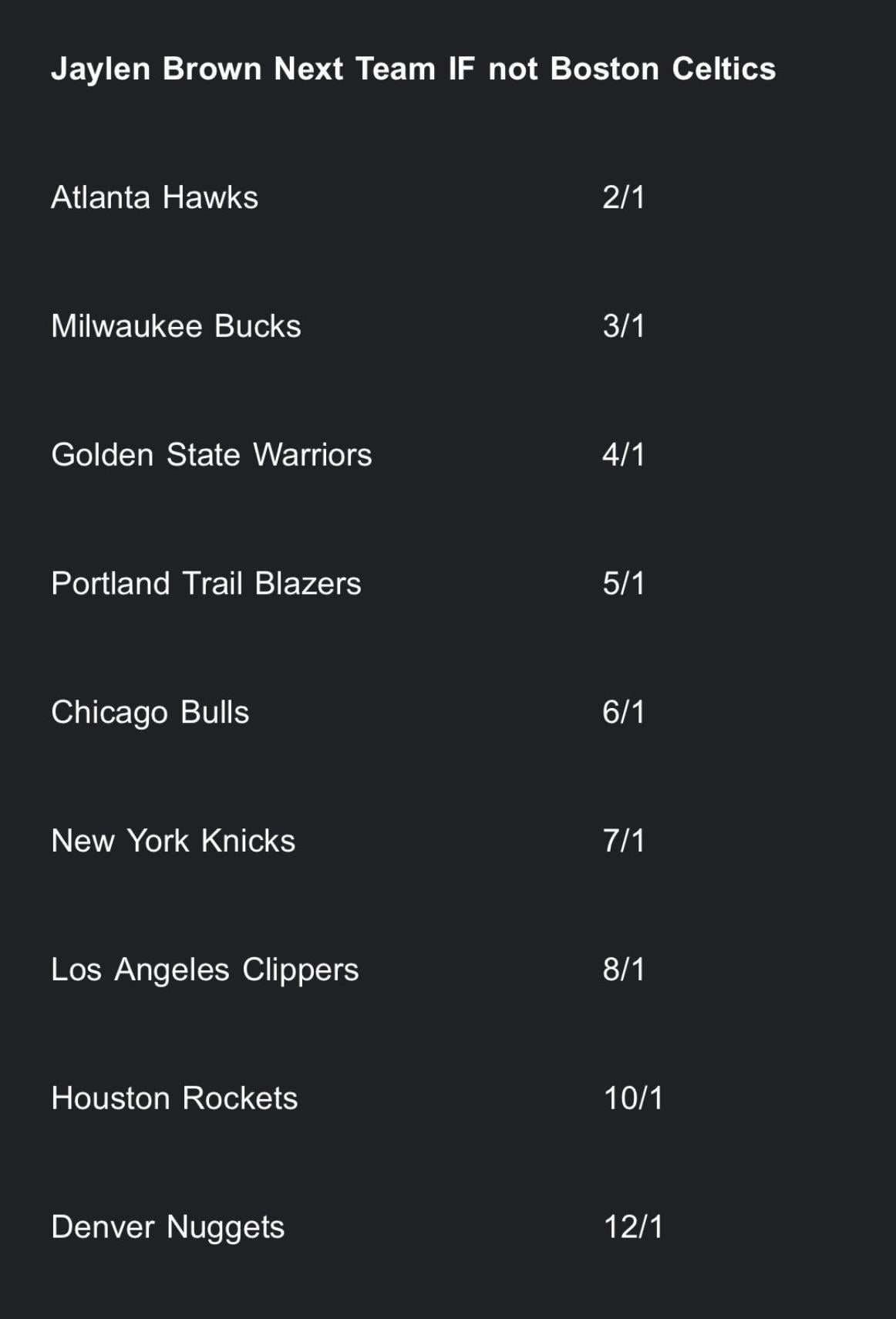Image resolution: width=896 pixels, height=1319 pixels.
Task: Pick the 2/1 odds for Atlanta
Action: tap(623, 197)
